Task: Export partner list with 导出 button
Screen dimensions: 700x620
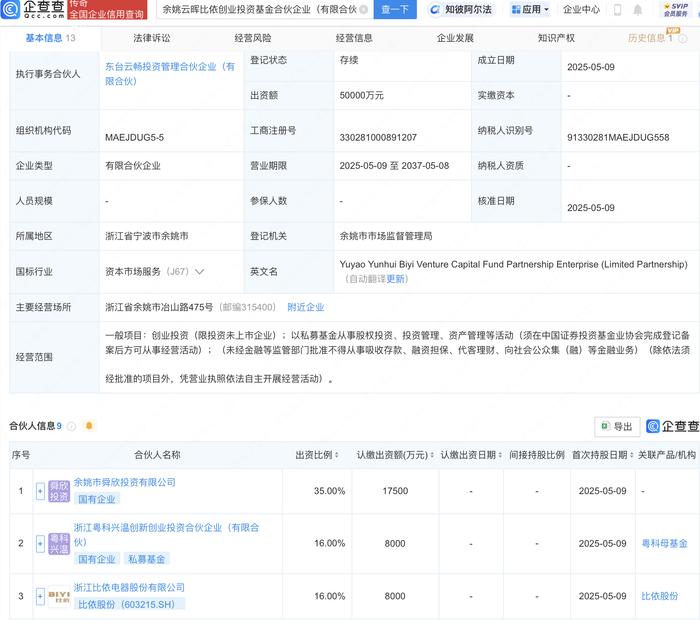Action: (x=617, y=426)
